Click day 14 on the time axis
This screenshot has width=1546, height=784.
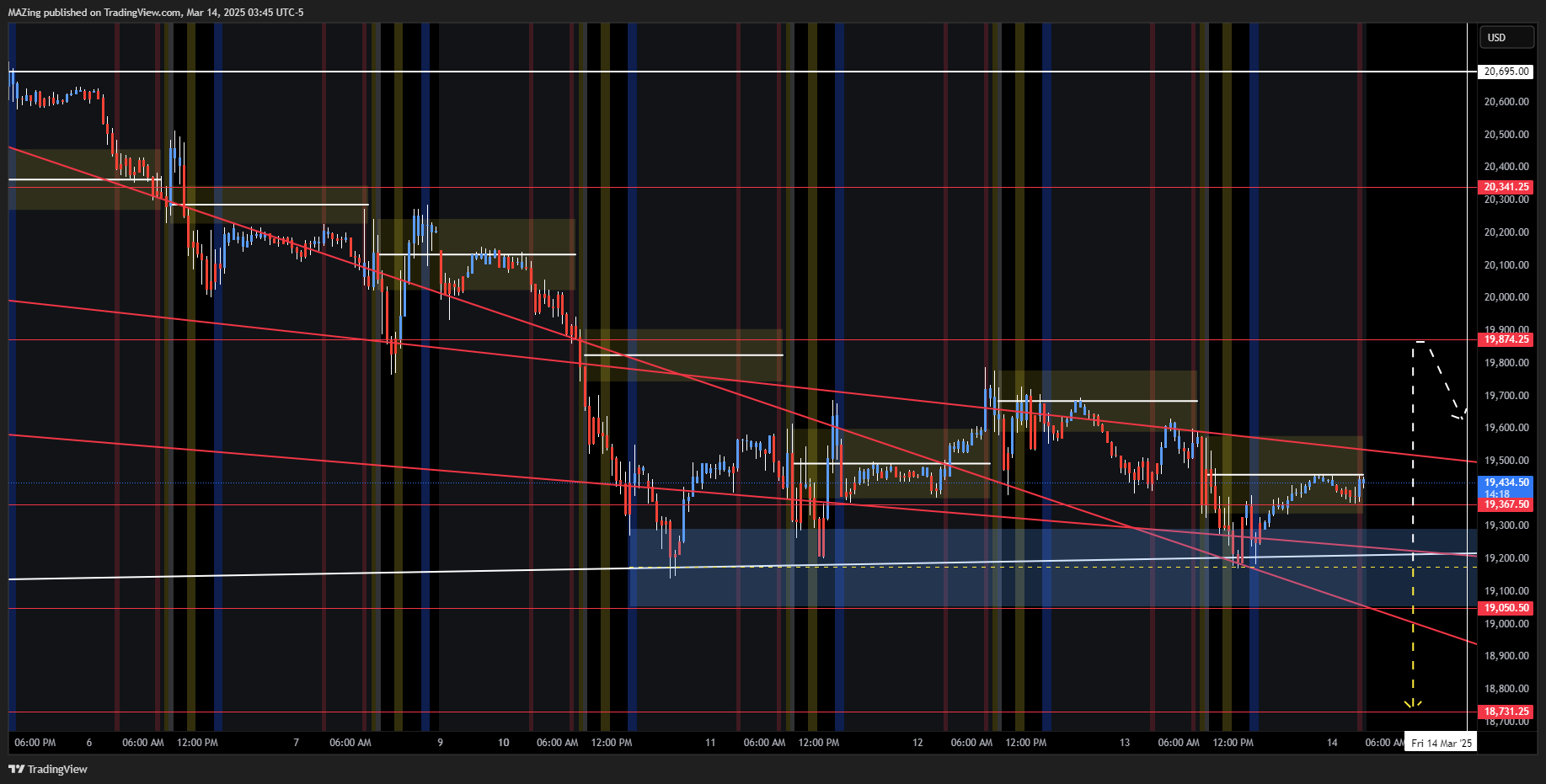pyautogui.click(x=1332, y=743)
